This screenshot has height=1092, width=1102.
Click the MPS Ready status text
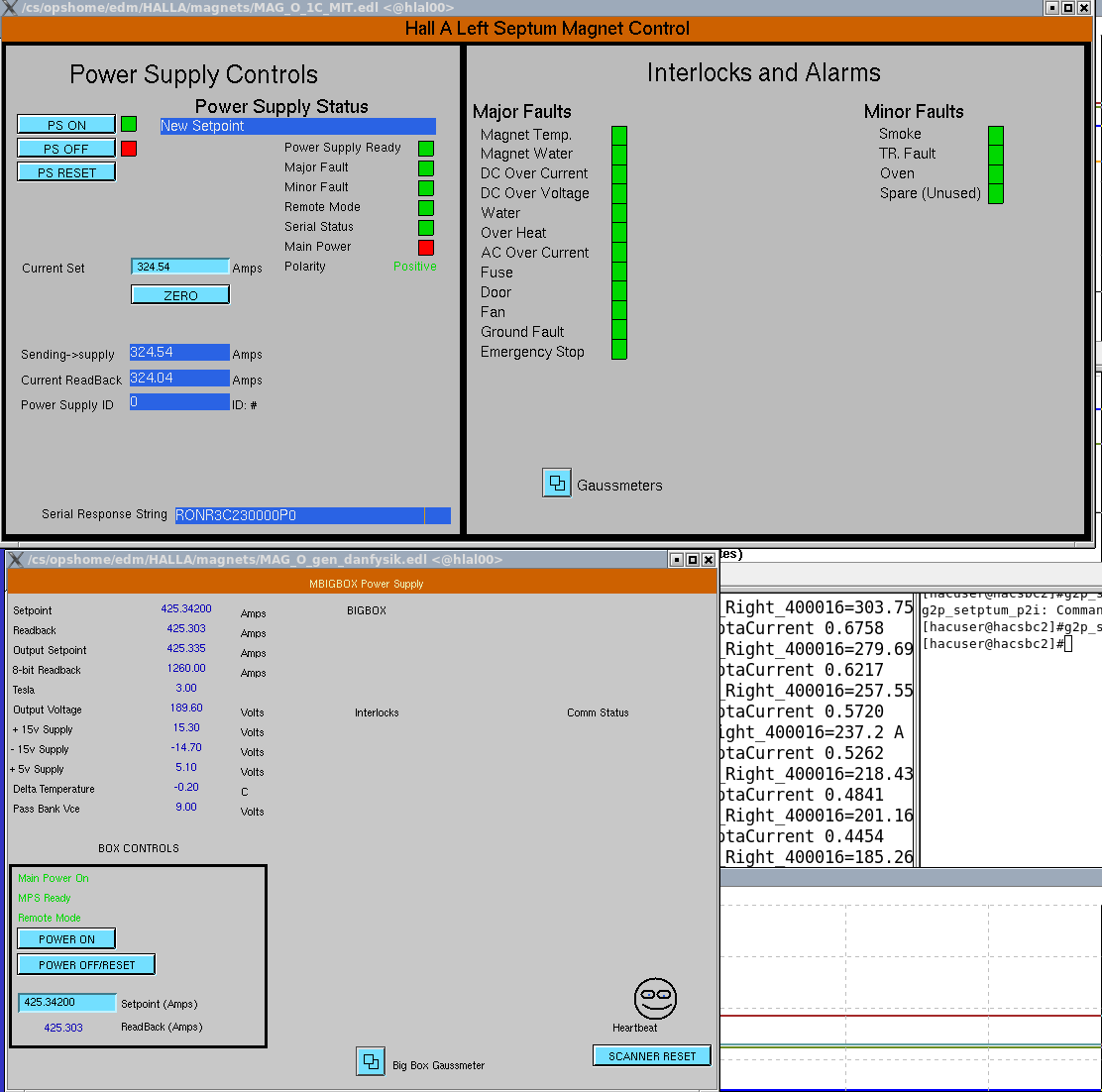(x=45, y=898)
